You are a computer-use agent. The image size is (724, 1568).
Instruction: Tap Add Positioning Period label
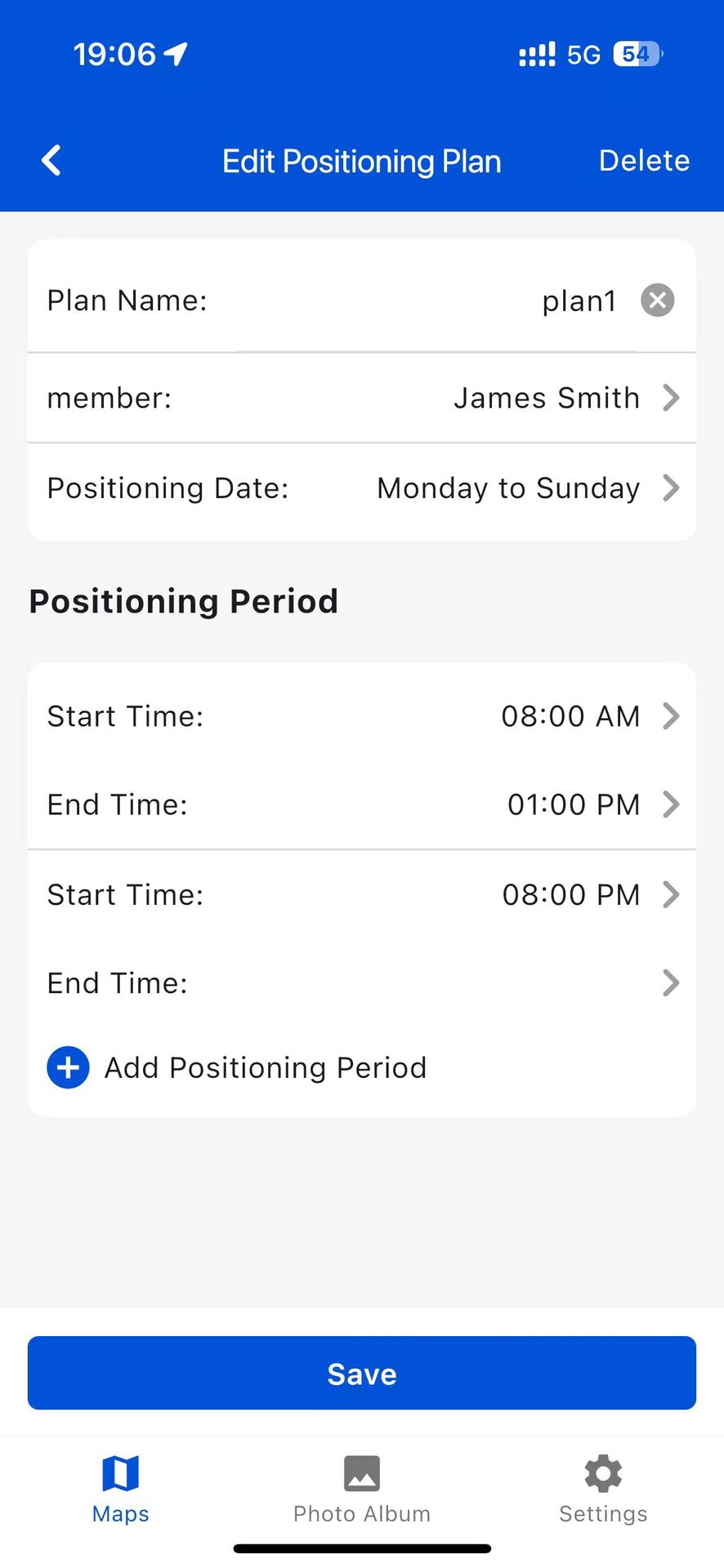tap(266, 1067)
